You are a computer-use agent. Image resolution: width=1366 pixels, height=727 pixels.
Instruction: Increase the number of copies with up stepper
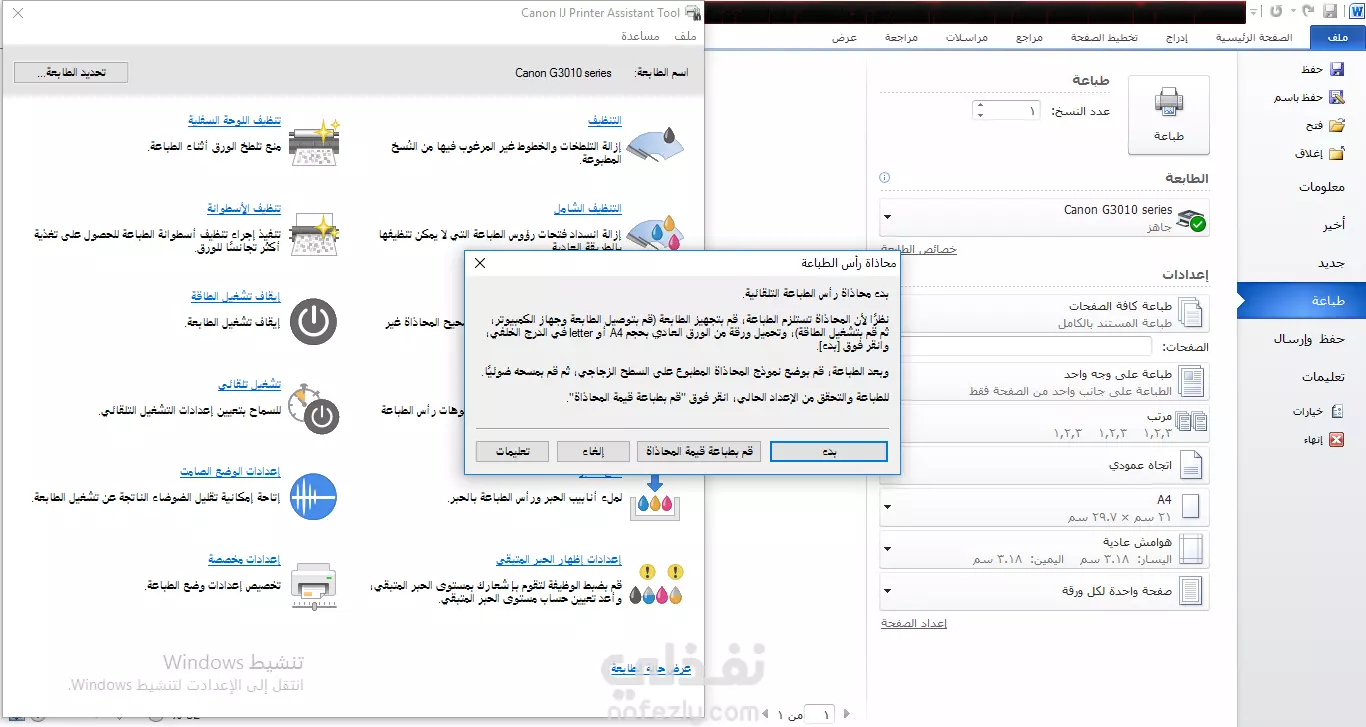tap(980, 105)
